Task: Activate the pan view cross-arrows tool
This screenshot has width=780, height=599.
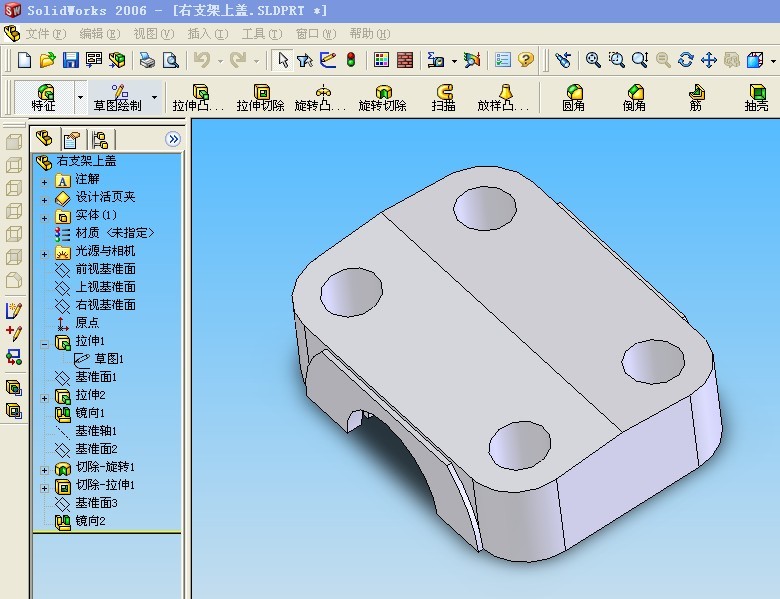Action: point(709,60)
